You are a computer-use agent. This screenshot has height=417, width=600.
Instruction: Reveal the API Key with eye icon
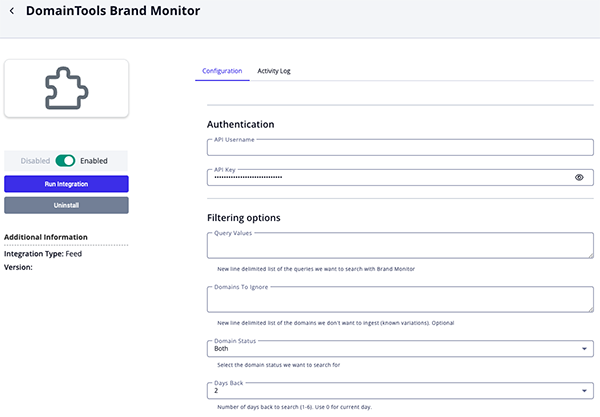click(x=579, y=177)
